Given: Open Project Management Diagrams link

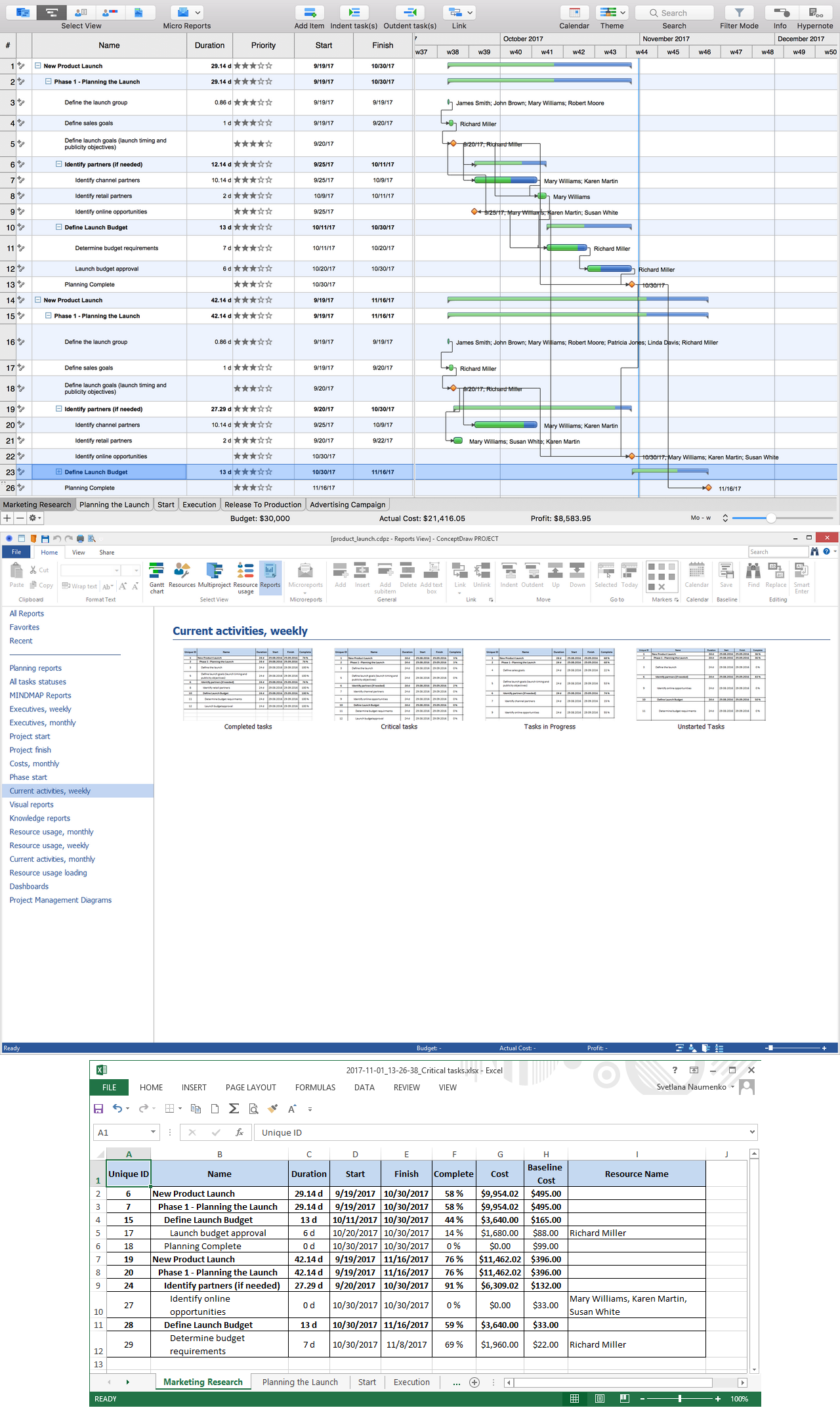Looking at the screenshot, I should (x=60, y=901).
